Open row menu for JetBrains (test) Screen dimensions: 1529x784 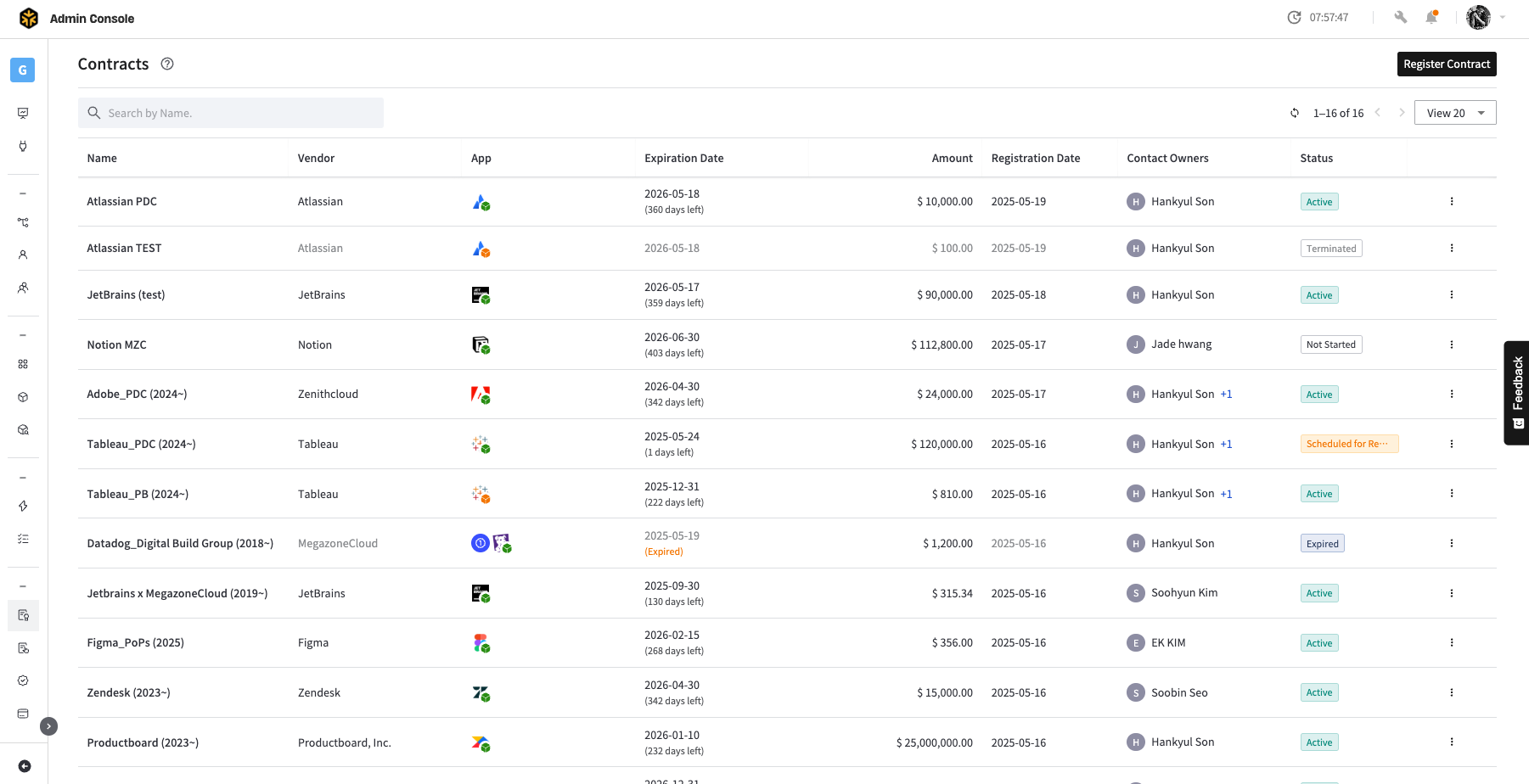click(1452, 294)
